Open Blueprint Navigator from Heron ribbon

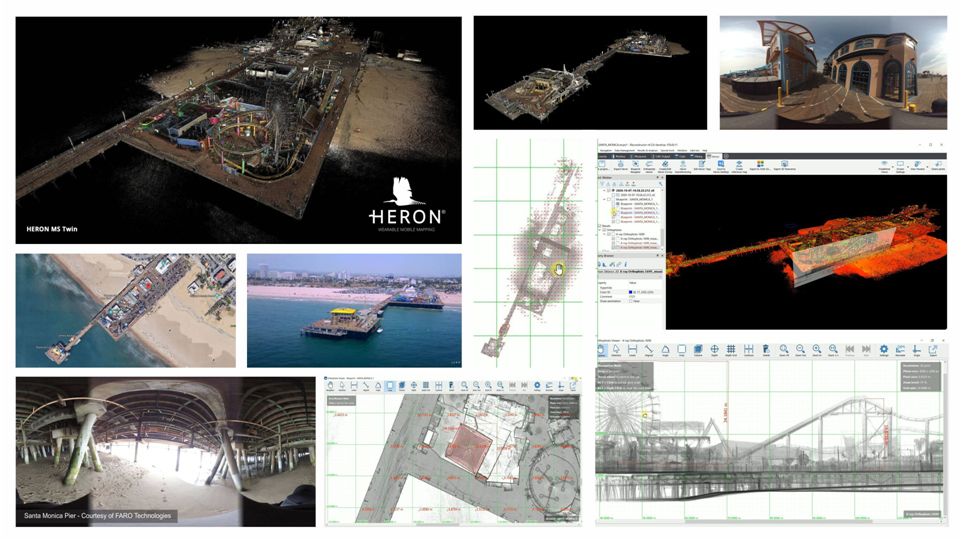tap(635, 166)
